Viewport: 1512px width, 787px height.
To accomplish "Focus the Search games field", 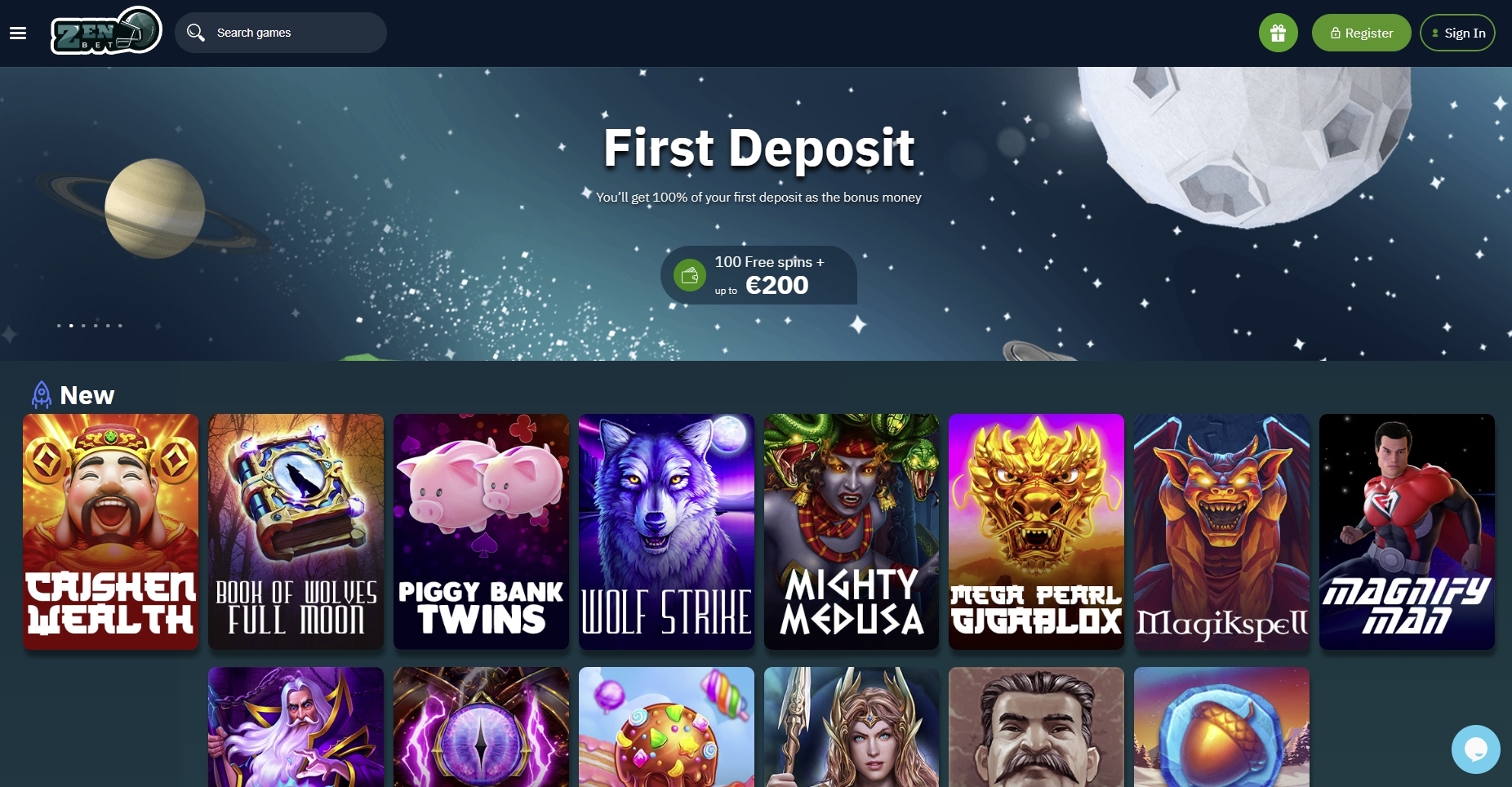I will pyautogui.click(x=281, y=33).
